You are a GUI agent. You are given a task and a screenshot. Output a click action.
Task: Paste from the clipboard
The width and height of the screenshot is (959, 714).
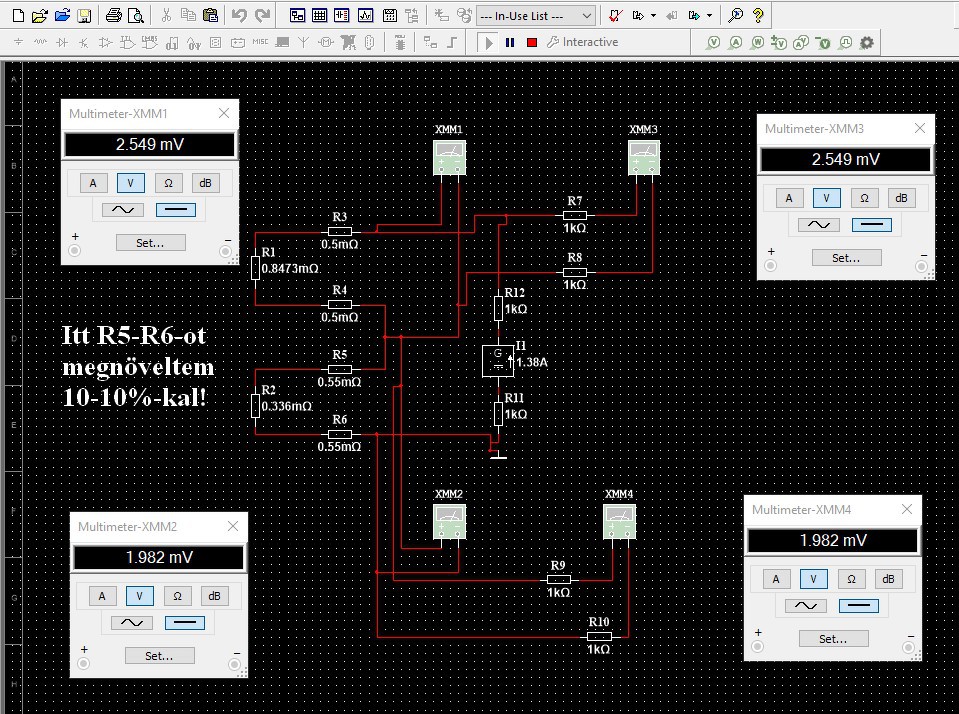pos(210,16)
